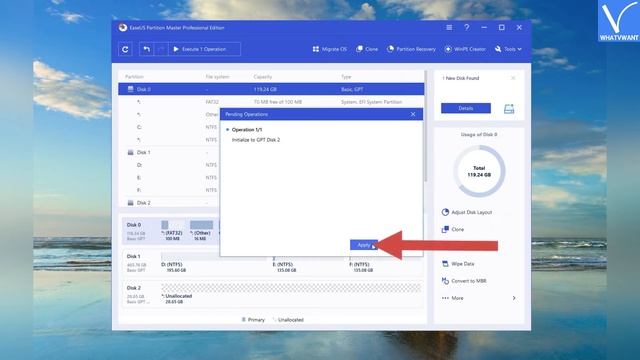Click Adjust Disk Layout
Image resolution: width=640 pixels, height=360 pixels.
point(467,212)
